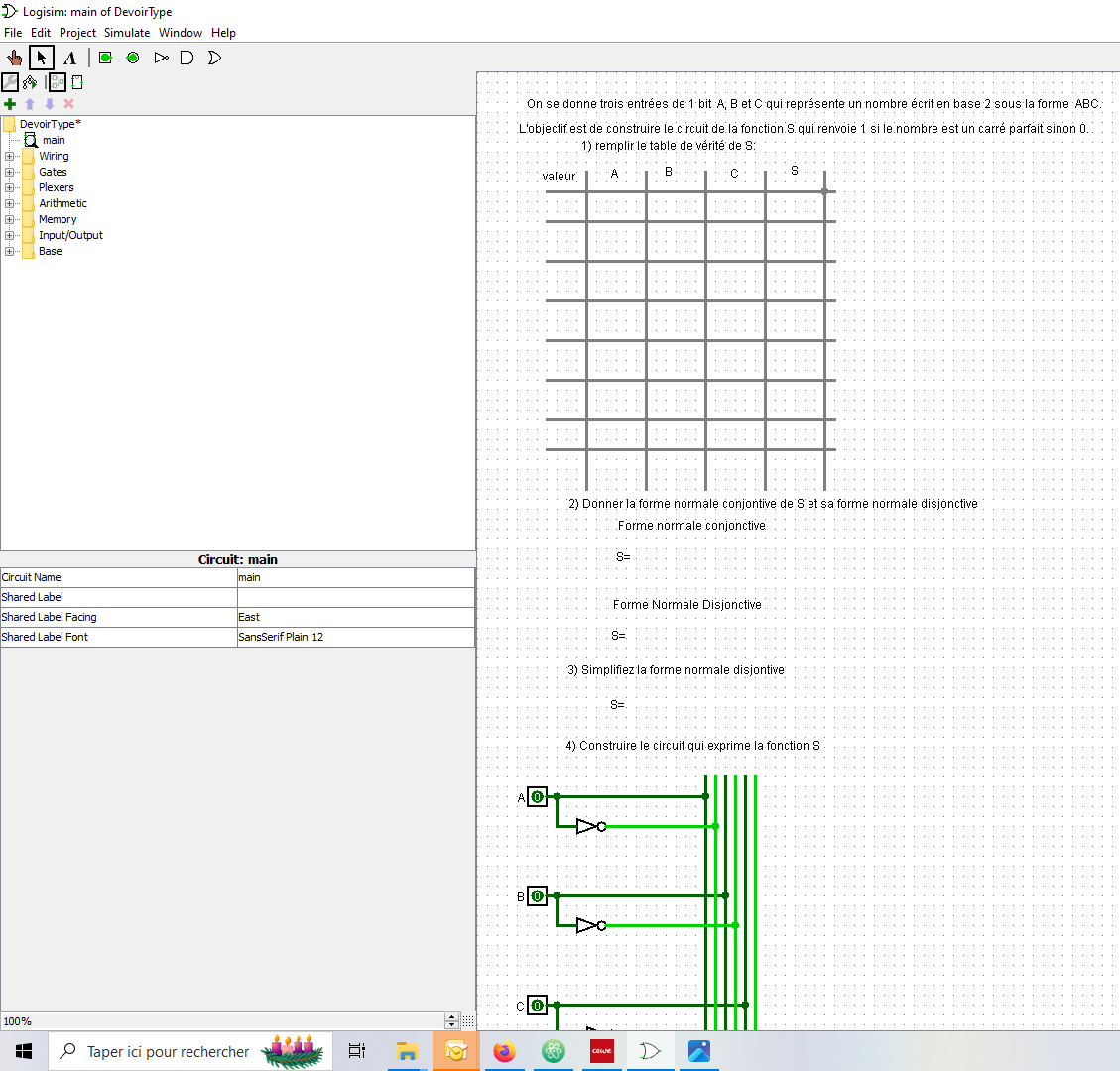Viewport: 1120px width, 1071px height.
Task: Select the Text tool
Action: 69,58
